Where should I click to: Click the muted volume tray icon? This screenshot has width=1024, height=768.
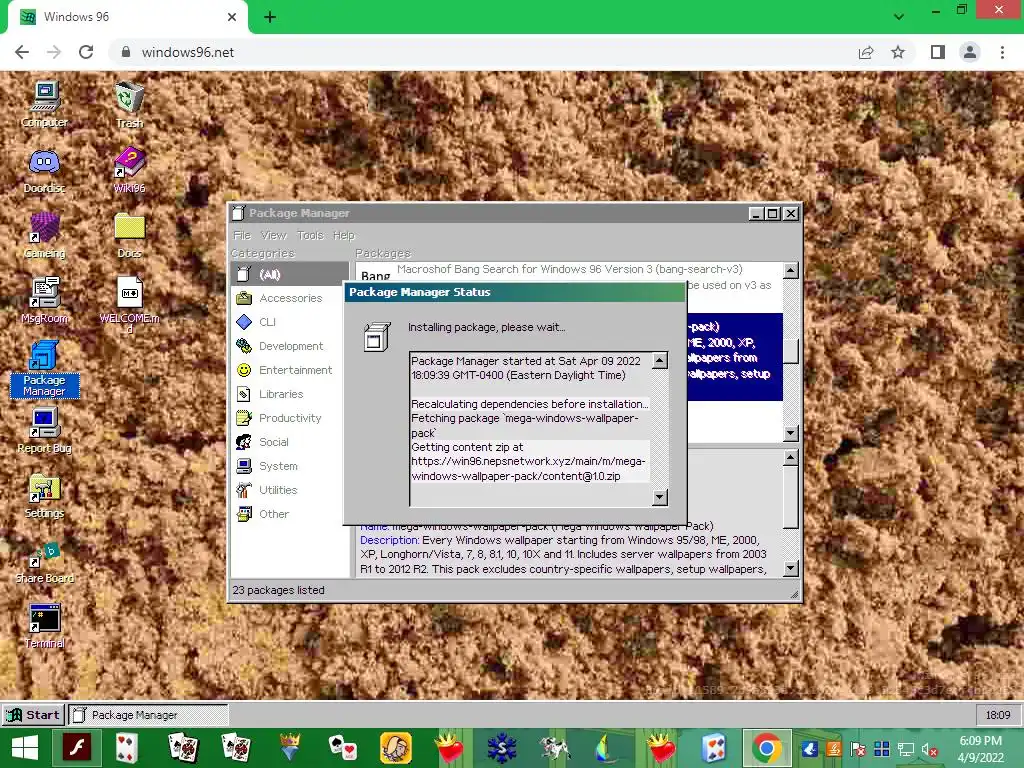click(929, 749)
